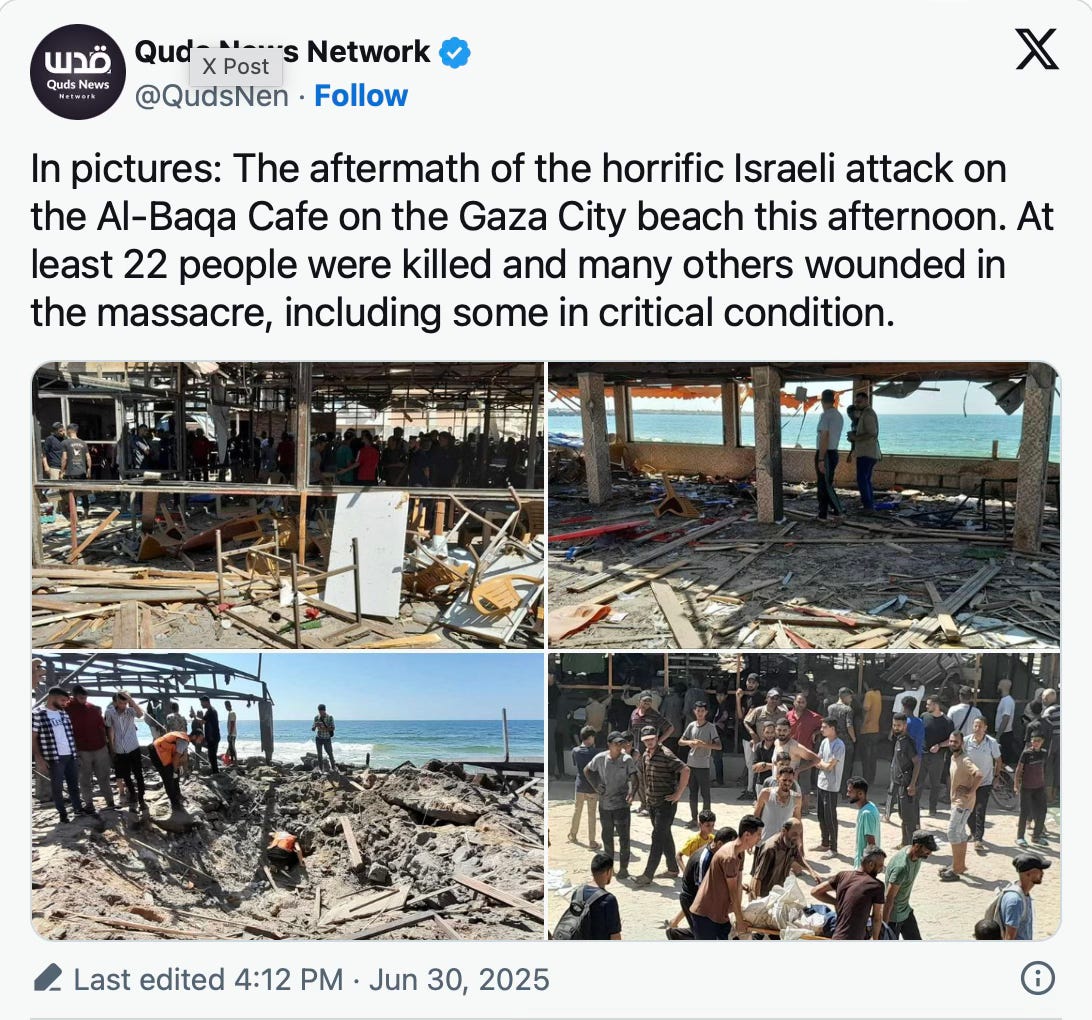This screenshot has height=1020, width=1092.
Task: Follow the Quds News Network account
Action: pos(361,95)
